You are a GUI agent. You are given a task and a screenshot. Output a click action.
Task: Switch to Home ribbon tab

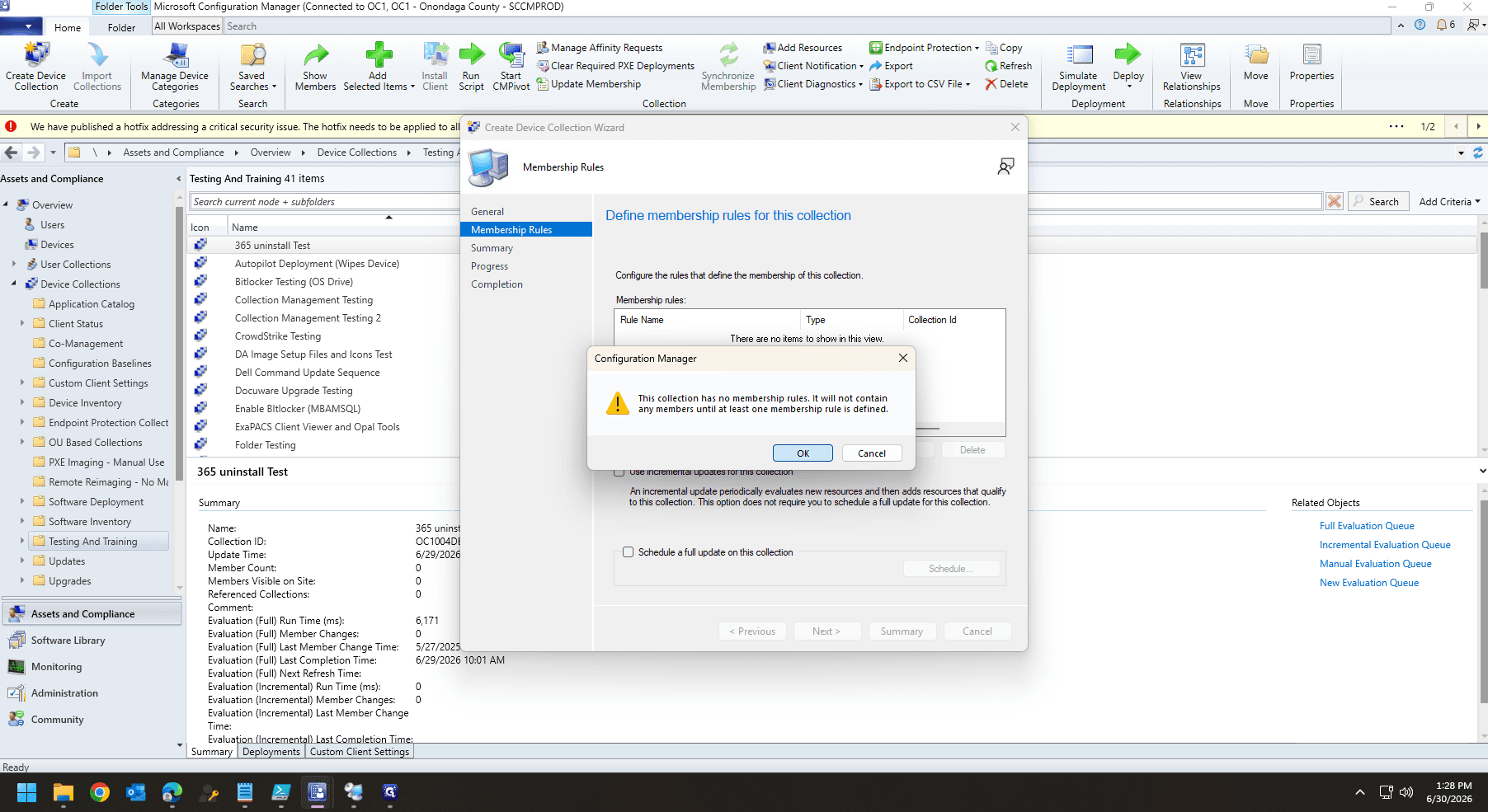click(68, 27)
